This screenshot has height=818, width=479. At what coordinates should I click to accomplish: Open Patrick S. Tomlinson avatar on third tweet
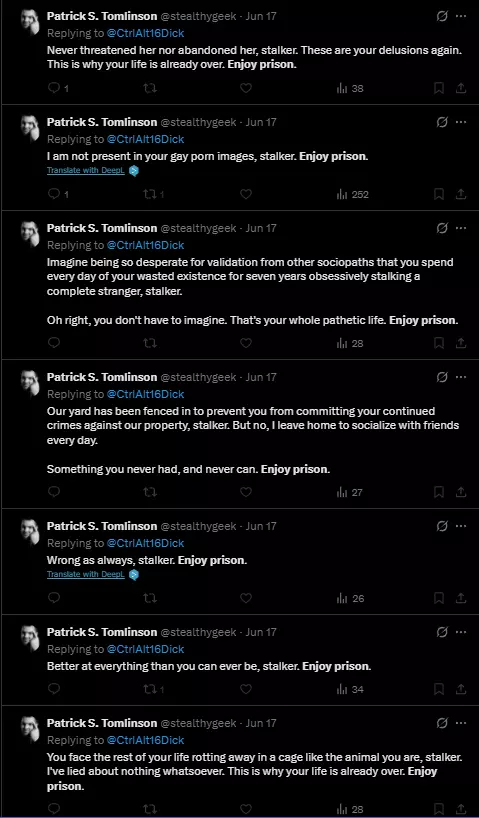pos(30,234)
